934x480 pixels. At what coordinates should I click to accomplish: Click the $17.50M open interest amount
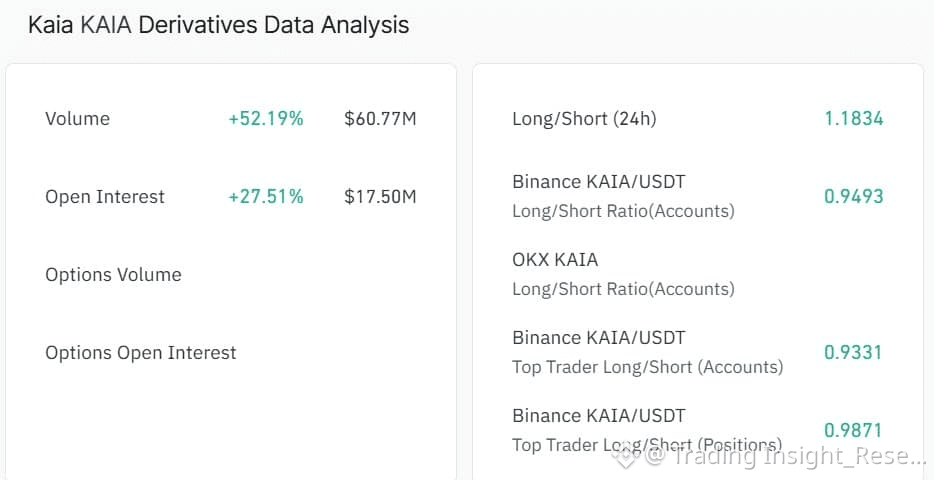(380, 196)
